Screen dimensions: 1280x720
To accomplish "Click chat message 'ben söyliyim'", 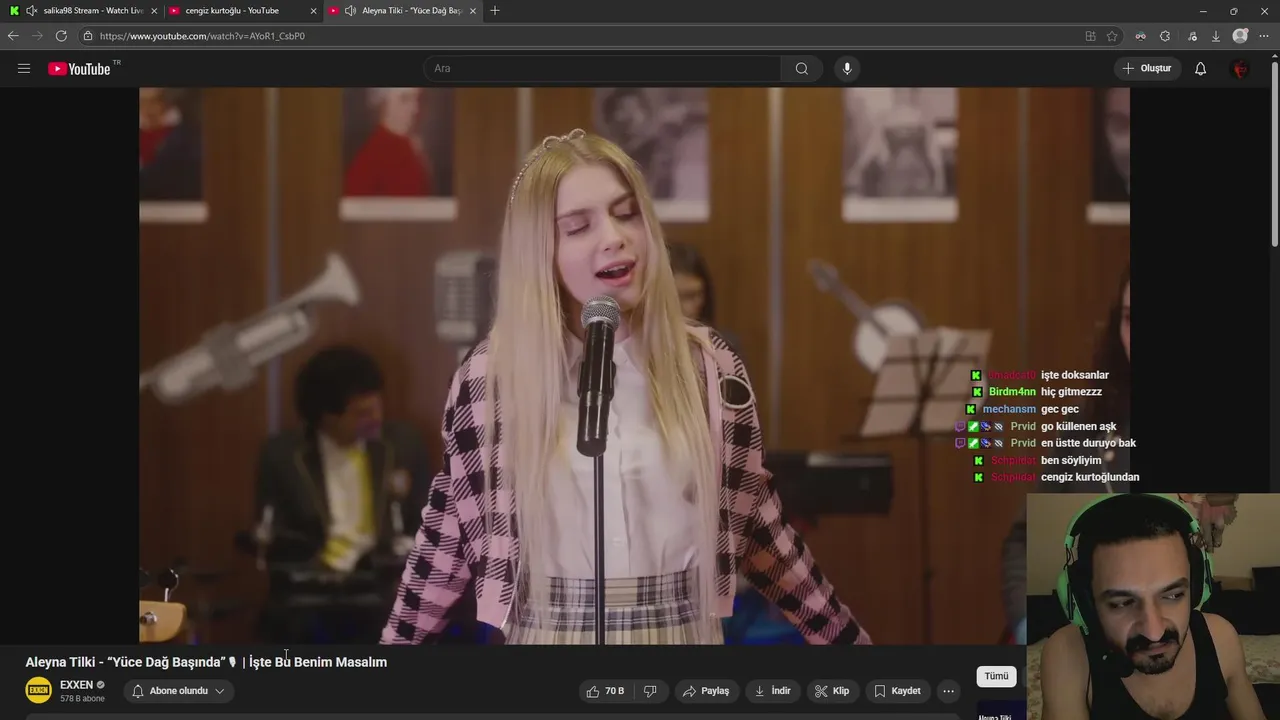I will (1071, 460).
